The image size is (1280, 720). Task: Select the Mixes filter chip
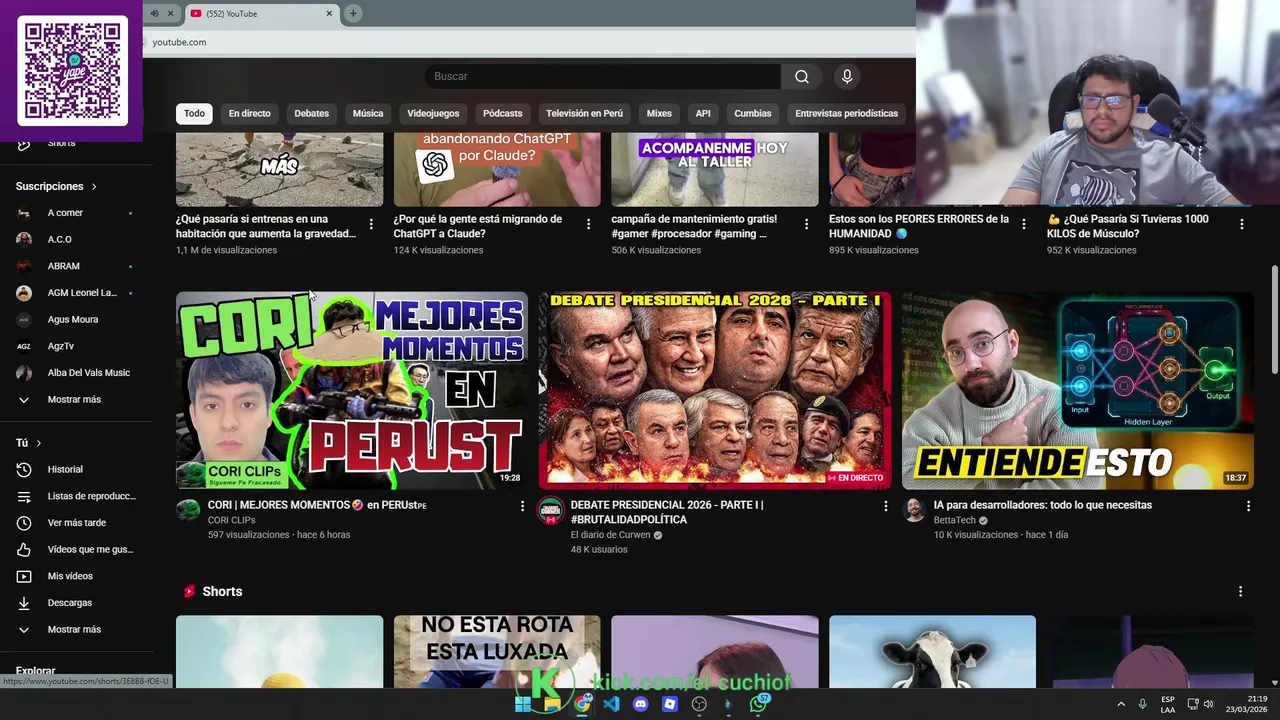click(659, 113)
